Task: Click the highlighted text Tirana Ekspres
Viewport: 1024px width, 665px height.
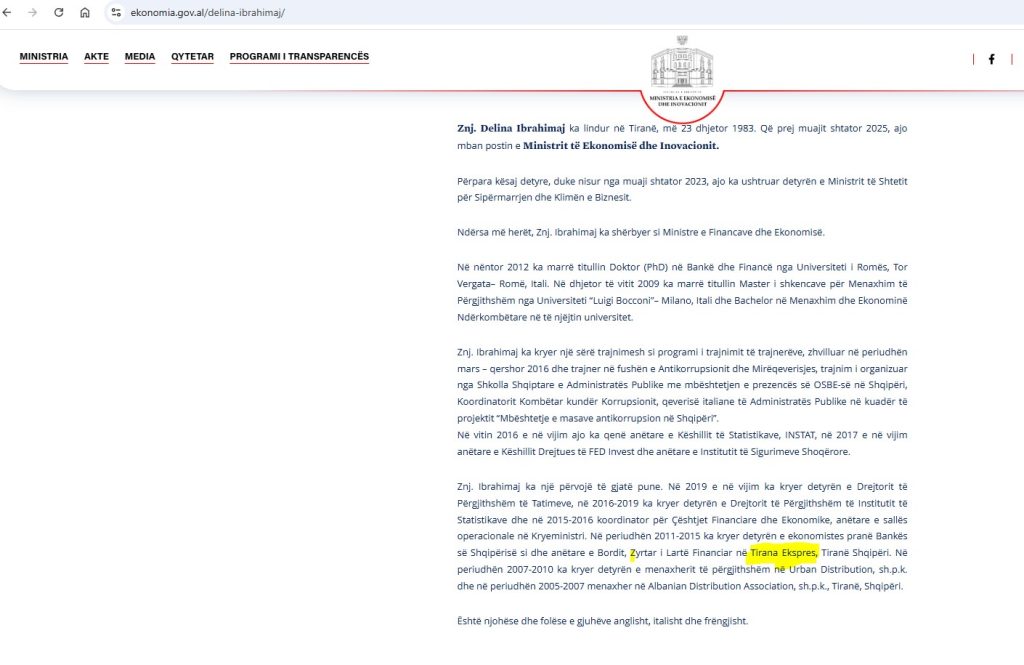Action: [783, 553]
